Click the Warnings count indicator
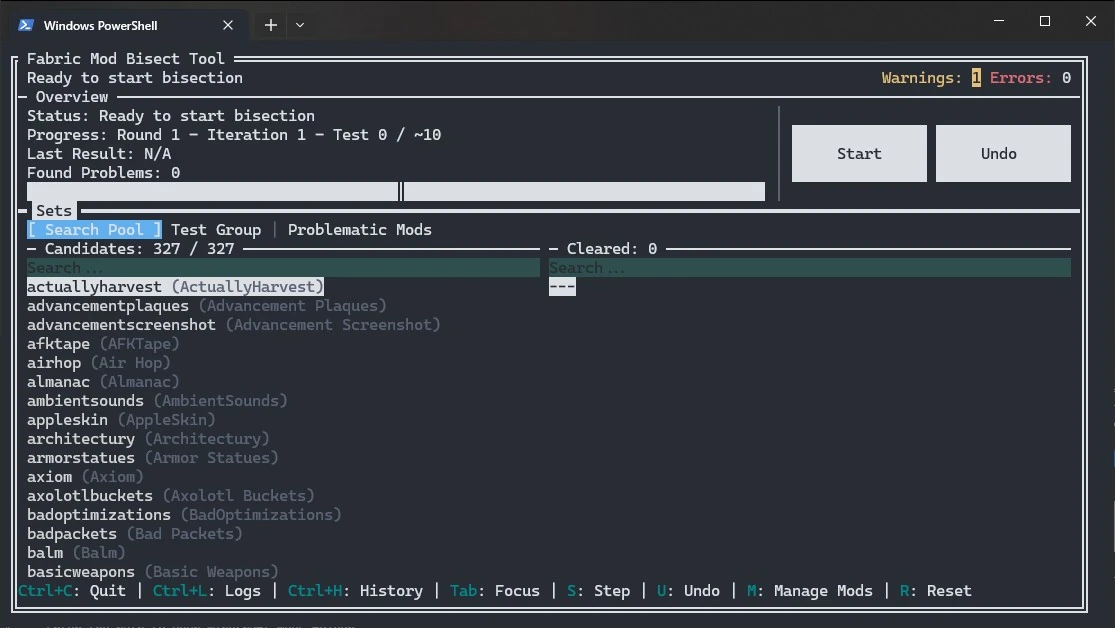The height and width of the screenshot is (628, 1115). click(975, 78)
